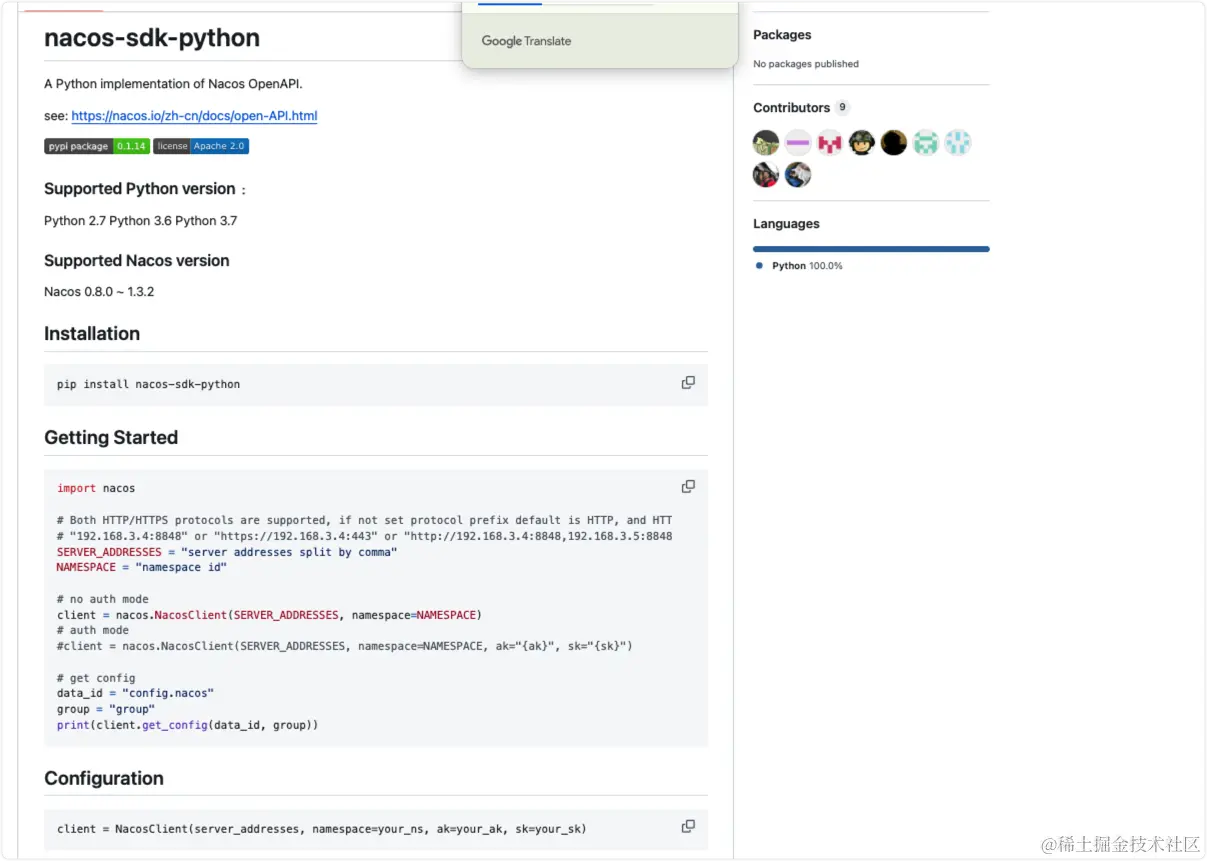Screen dimensions: 1207x861
Task: Open the Packages sidebar heading
Action: tap(782, 35)
